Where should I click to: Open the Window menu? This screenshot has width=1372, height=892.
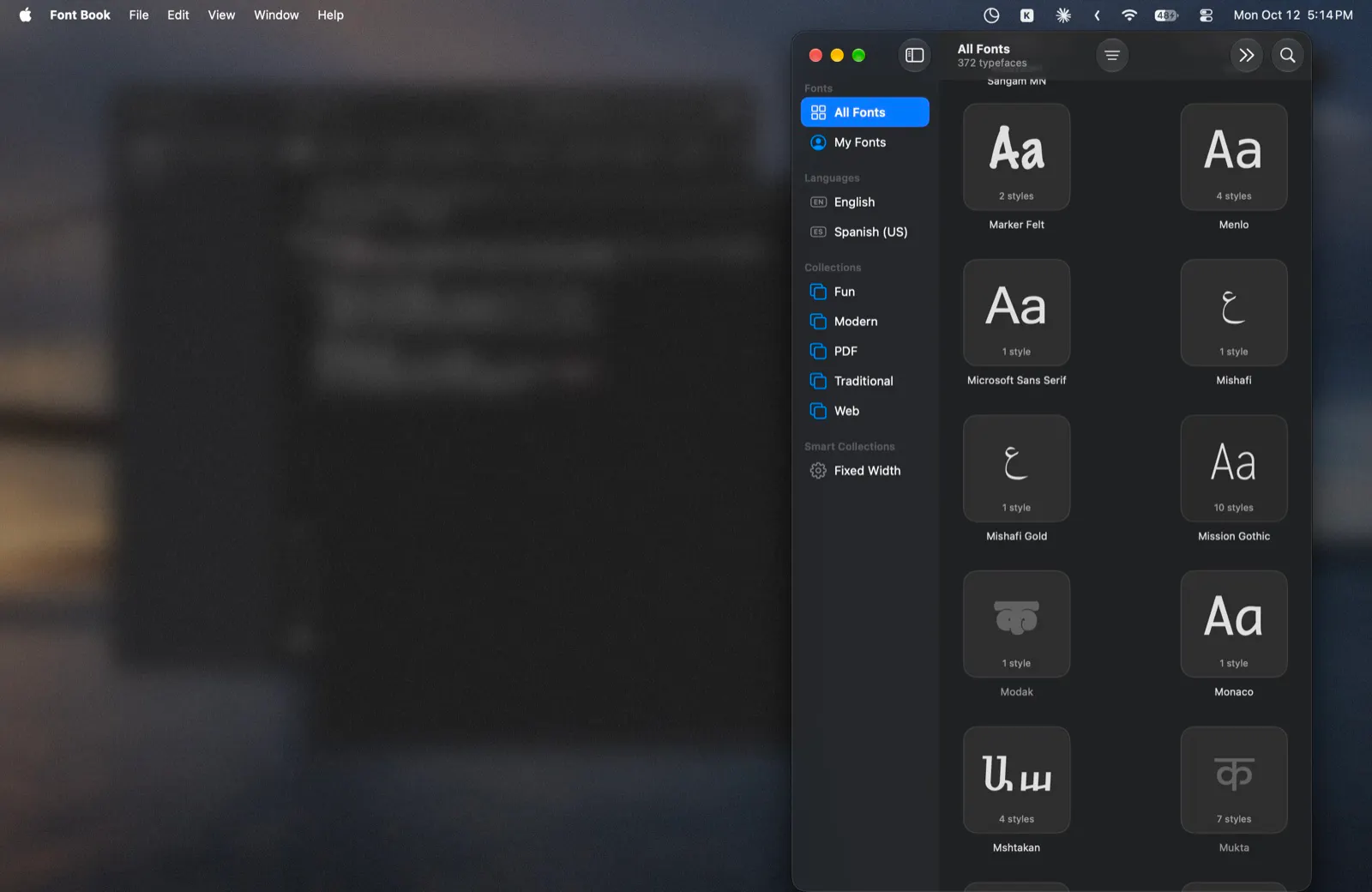pyautogui.click(x=276, y=15)
